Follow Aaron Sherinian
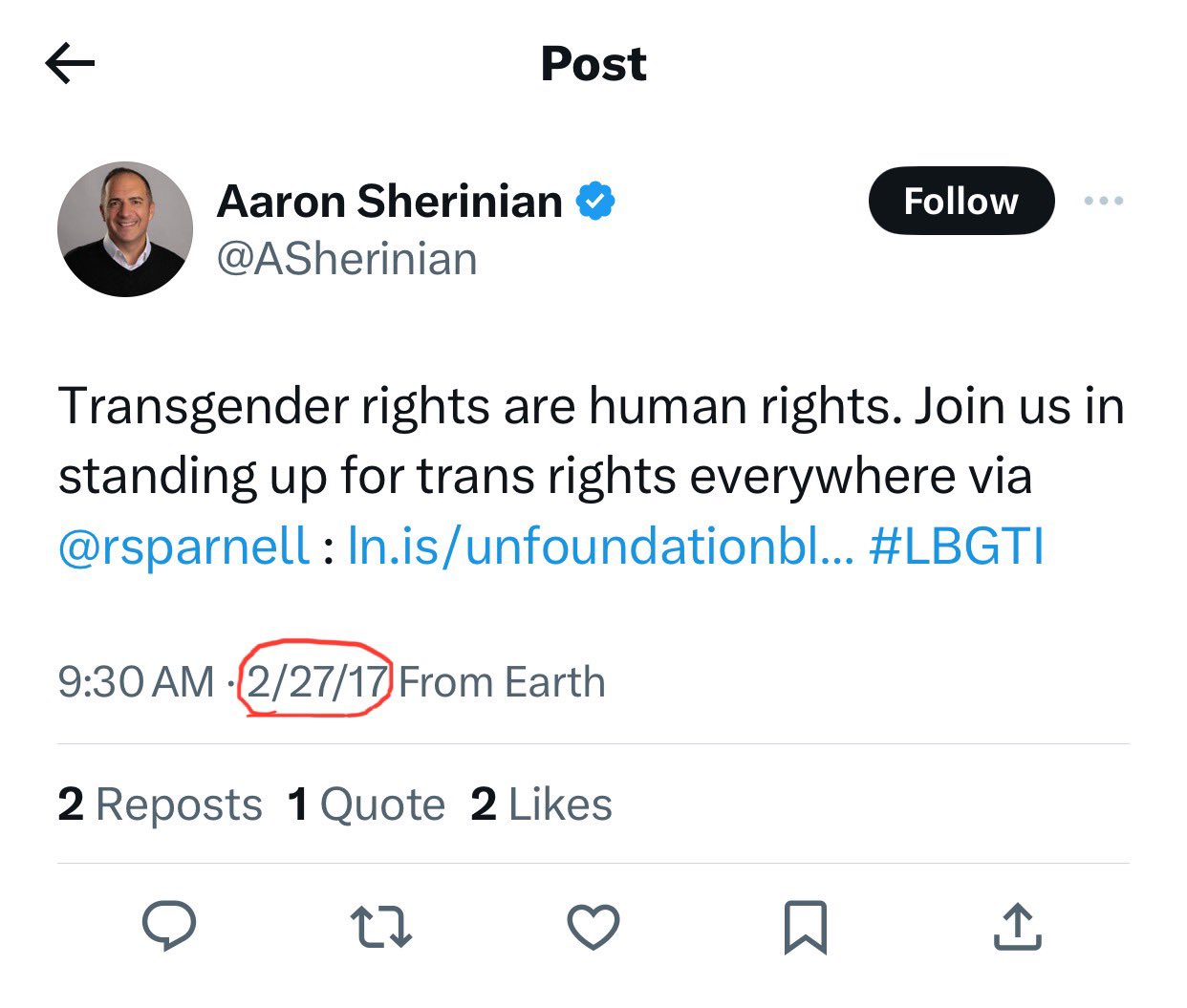Image resolution: width=1187 pixels, height=1008 pixels. click(961, 201)
